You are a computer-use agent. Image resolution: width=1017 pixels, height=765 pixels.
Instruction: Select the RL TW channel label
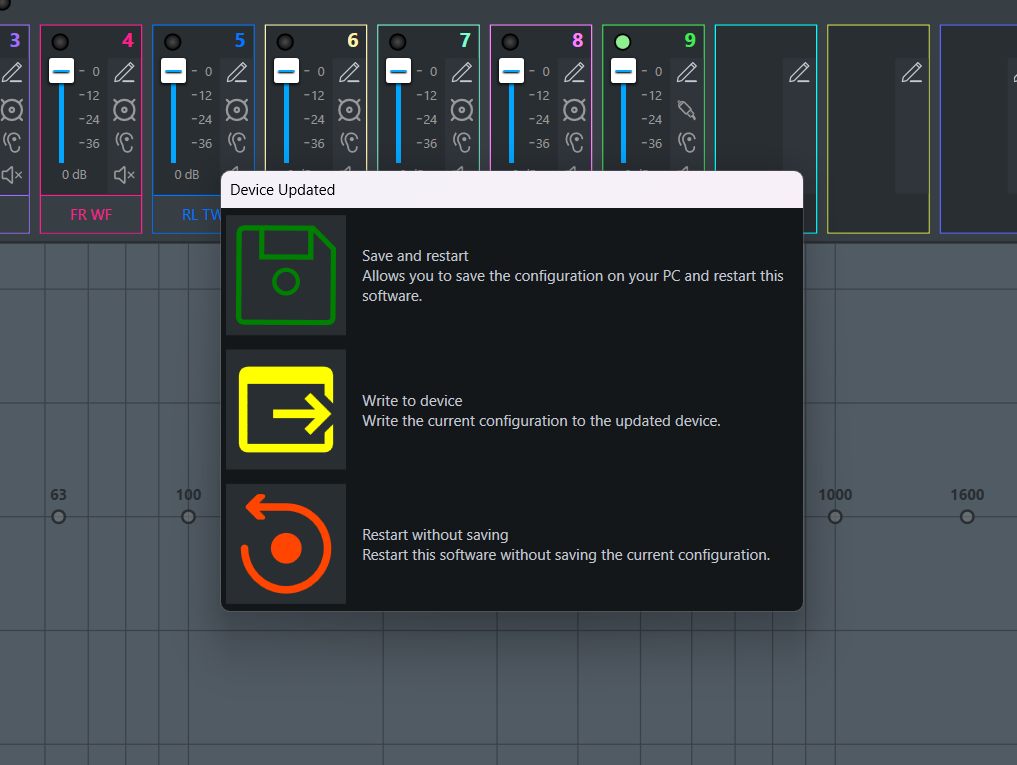(x=202, y=215)
